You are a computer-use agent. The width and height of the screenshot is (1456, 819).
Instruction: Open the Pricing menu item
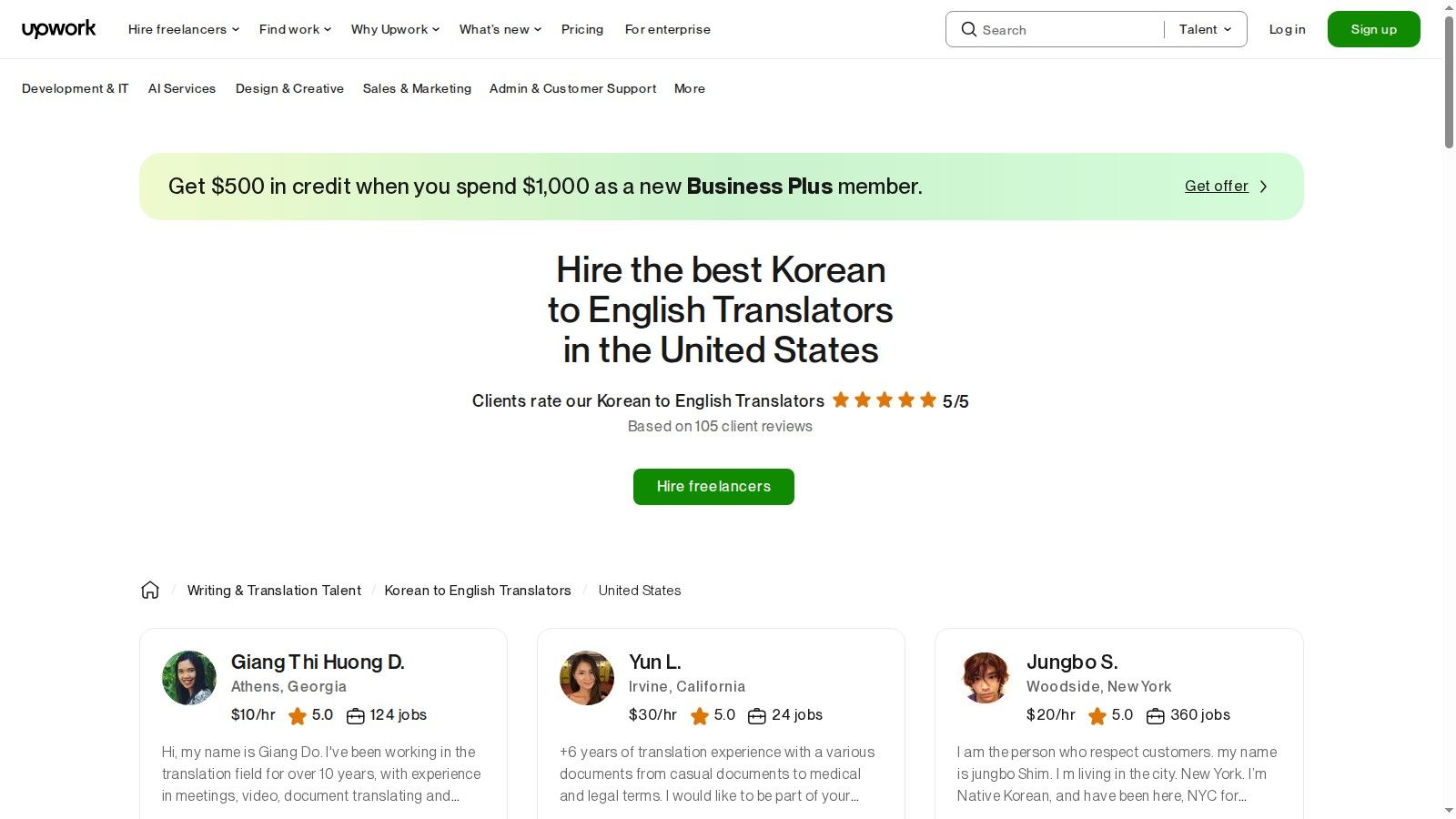[x=581, y=29]
